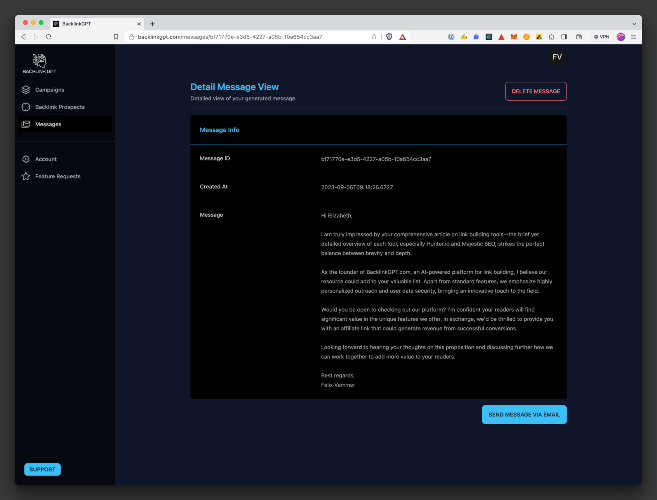Open the Support button
This screenshot has height=500, width=657.
[42, 469]
